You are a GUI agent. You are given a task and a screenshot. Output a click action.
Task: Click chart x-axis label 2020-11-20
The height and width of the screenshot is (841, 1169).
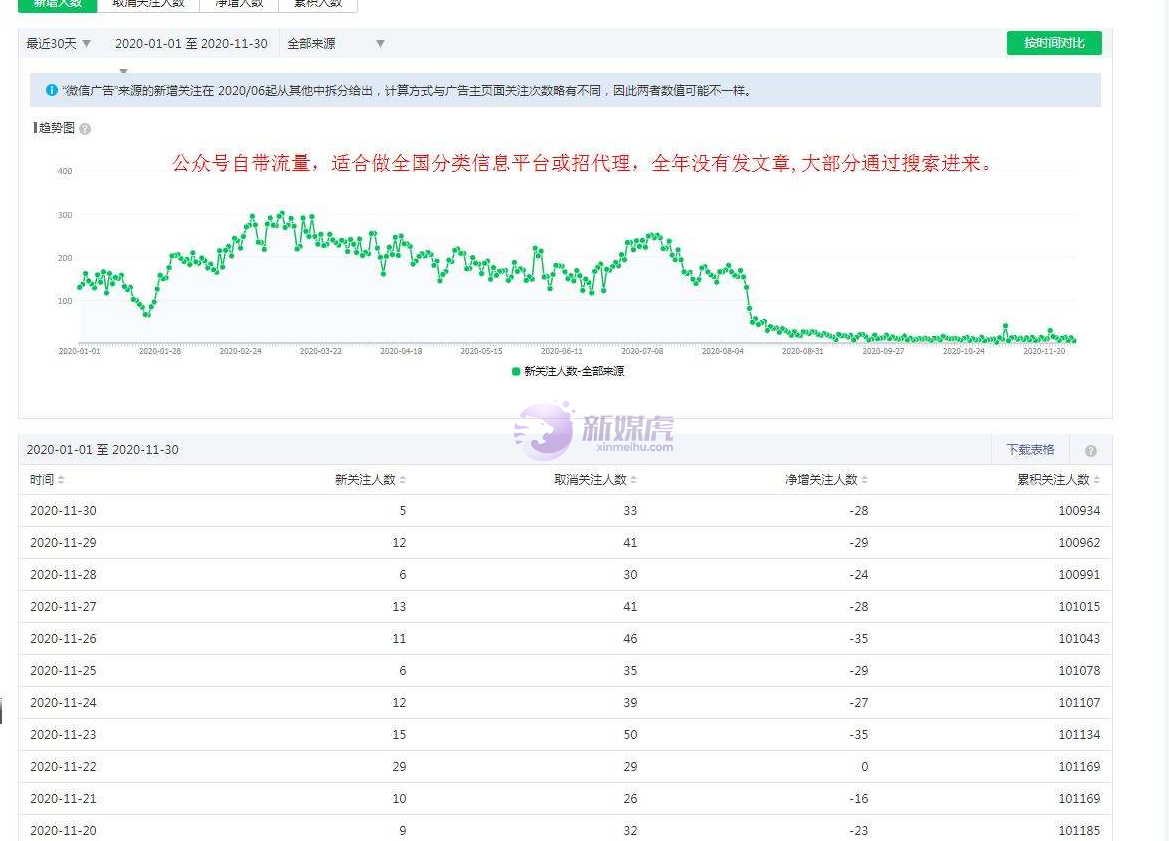[x=1044, y=351]
